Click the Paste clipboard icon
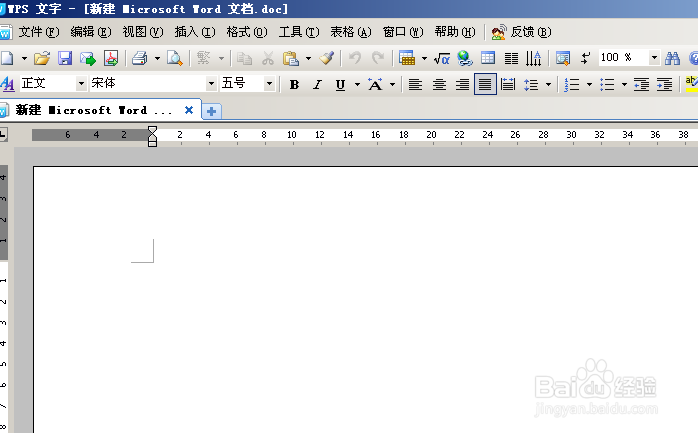Viewport: 698px width, 433px height. click(x=291, y=58)
